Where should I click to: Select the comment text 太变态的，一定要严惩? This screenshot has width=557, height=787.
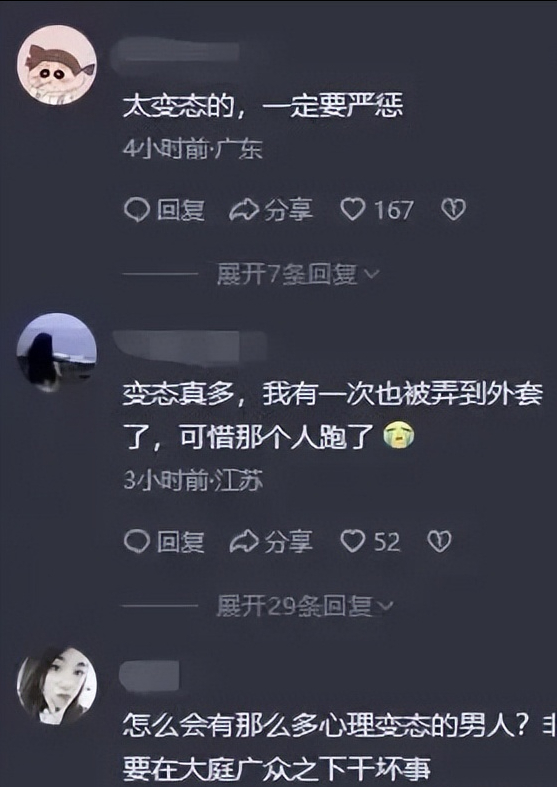tap(262, 106)
